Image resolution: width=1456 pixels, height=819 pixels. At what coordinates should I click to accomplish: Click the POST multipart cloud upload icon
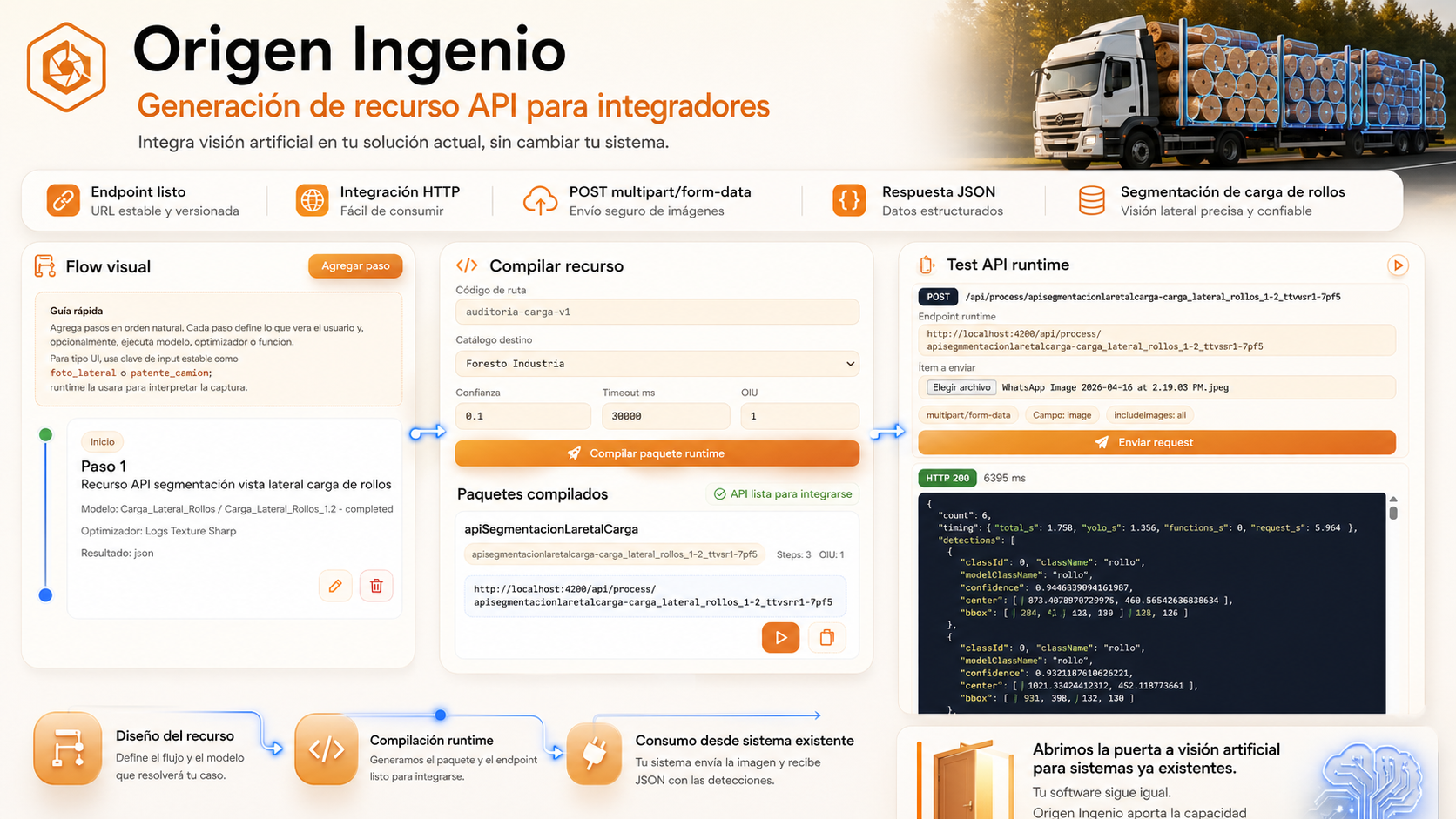(x=540, y=200)
